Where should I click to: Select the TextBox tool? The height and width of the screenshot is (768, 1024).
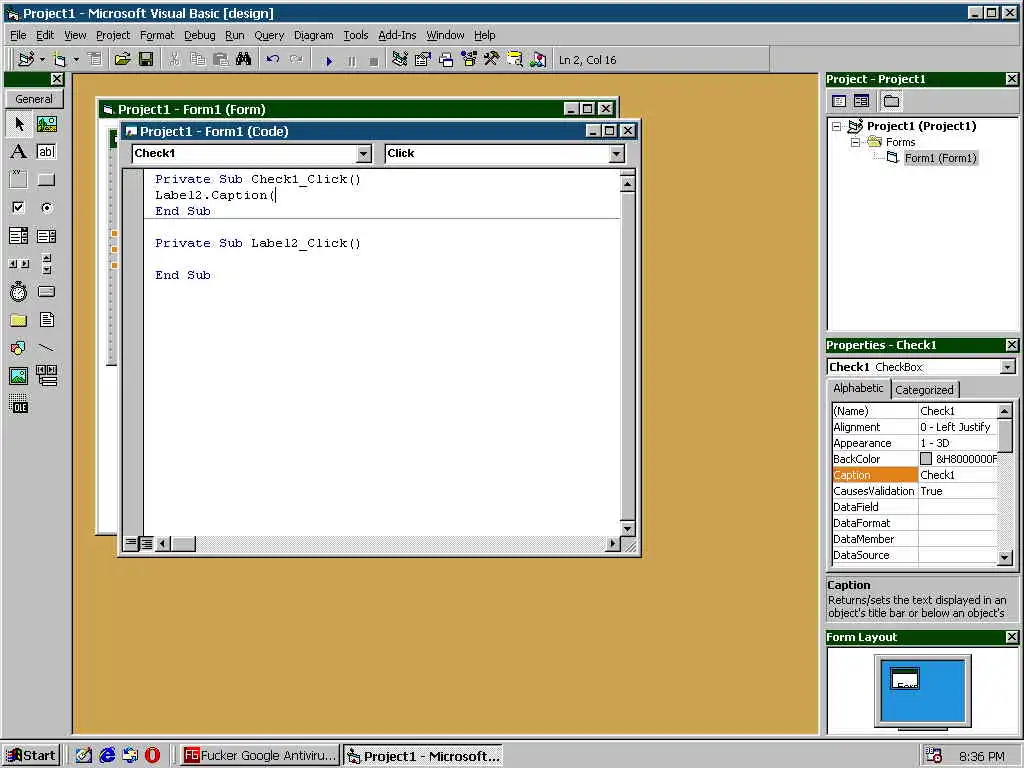coord(46,152)
